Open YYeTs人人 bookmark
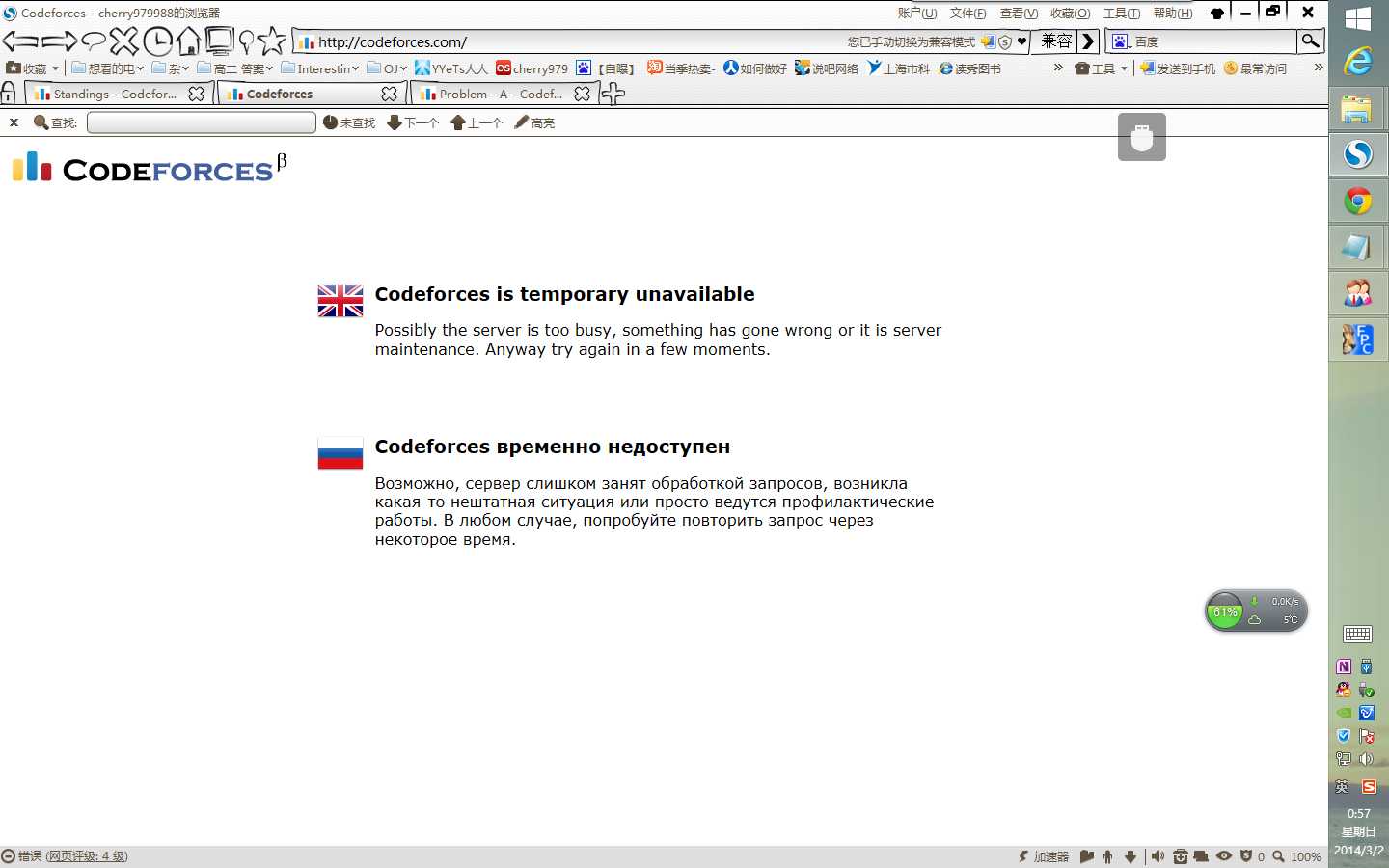The width and height of the screenshot is (1389, 868). 450,68
